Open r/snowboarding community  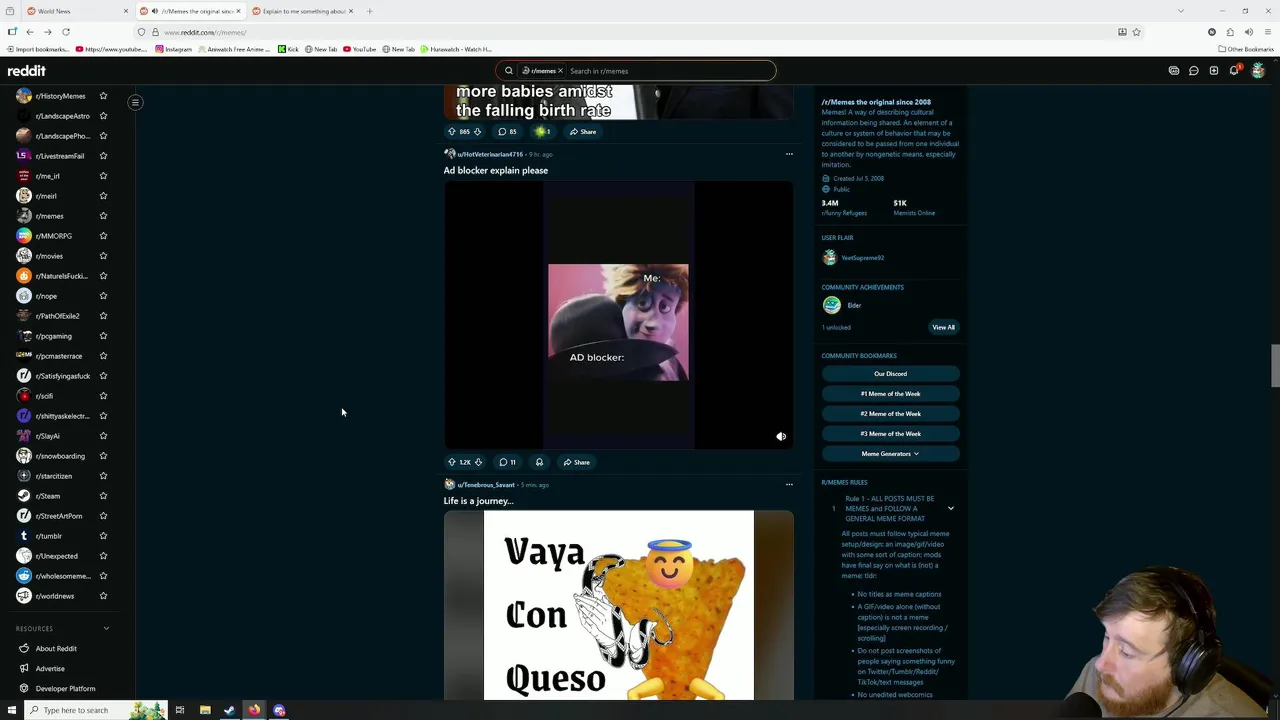point(60,456)
